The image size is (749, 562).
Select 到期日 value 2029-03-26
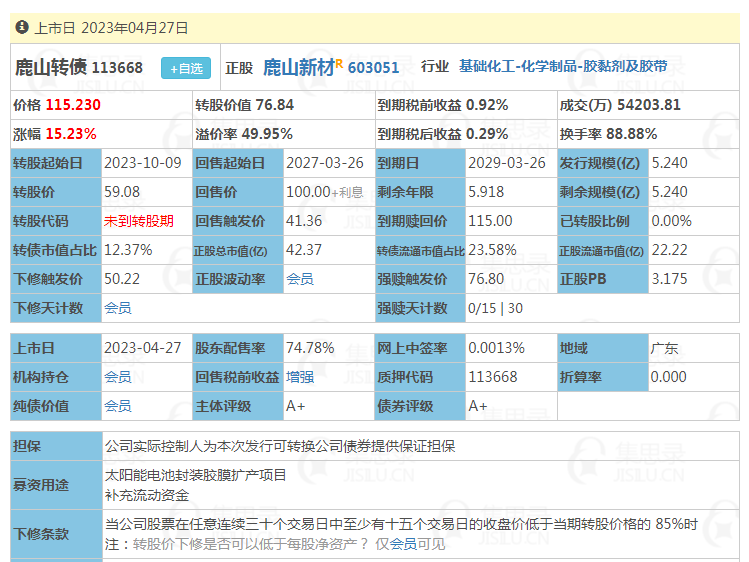(507, 163)
